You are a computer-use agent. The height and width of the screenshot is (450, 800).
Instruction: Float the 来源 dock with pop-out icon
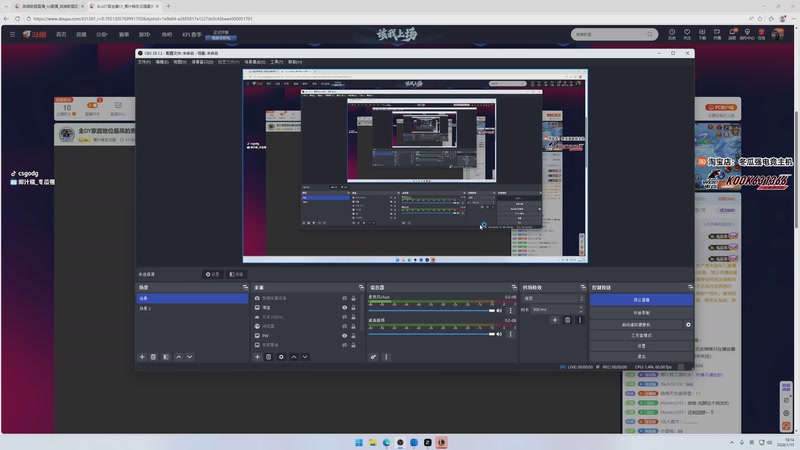tap(361, 287)
